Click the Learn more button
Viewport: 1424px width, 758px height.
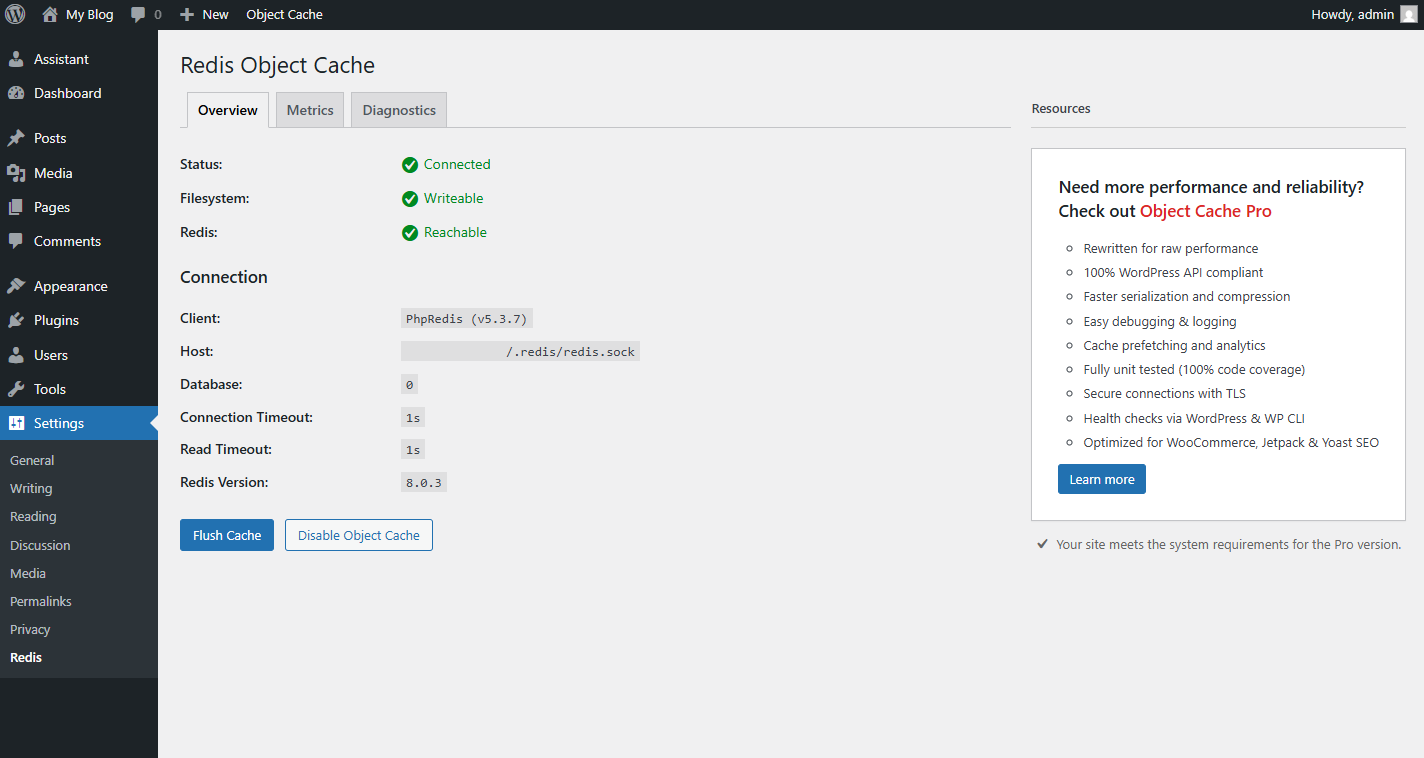(1101, 479)
